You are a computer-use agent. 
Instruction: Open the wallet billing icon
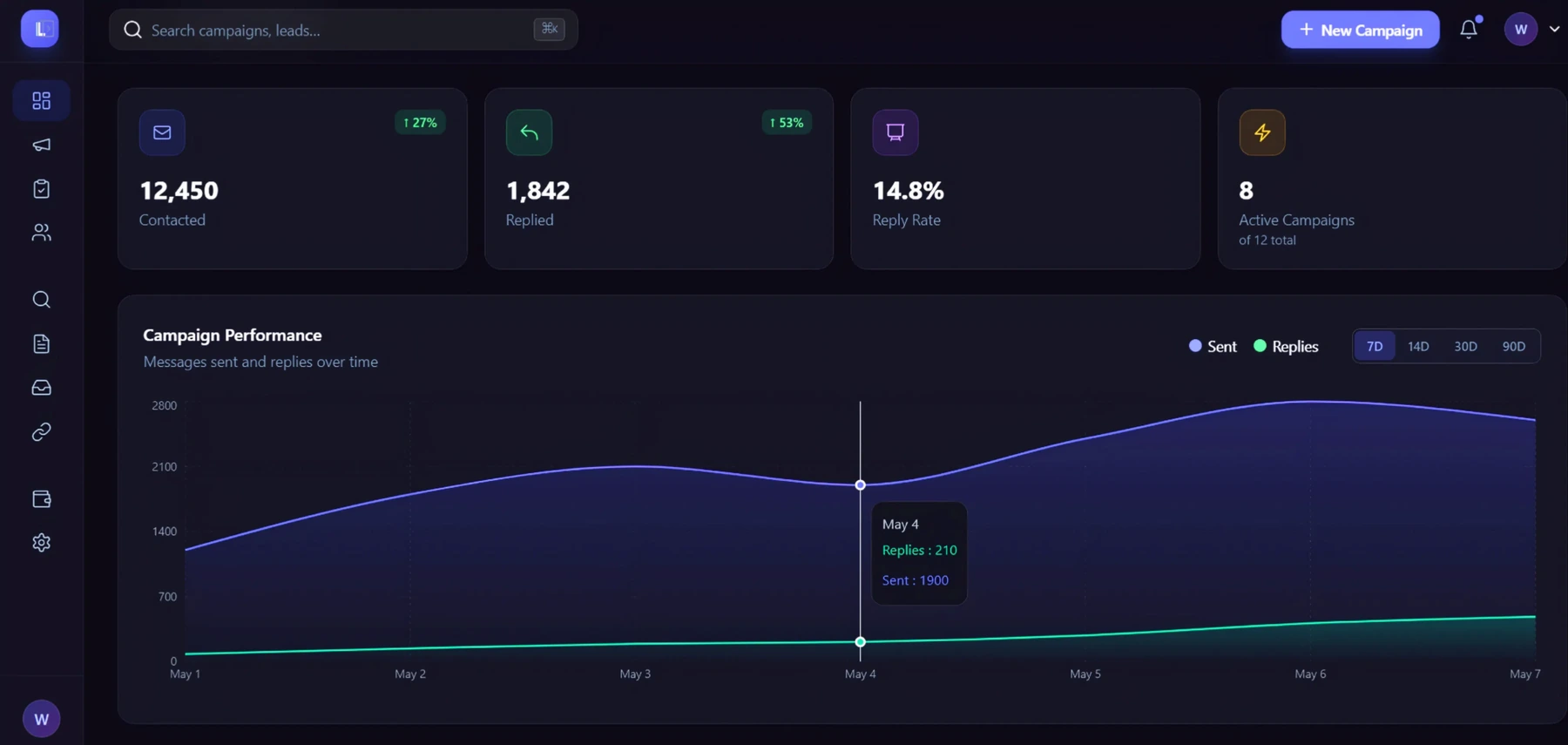click(41, 499)
